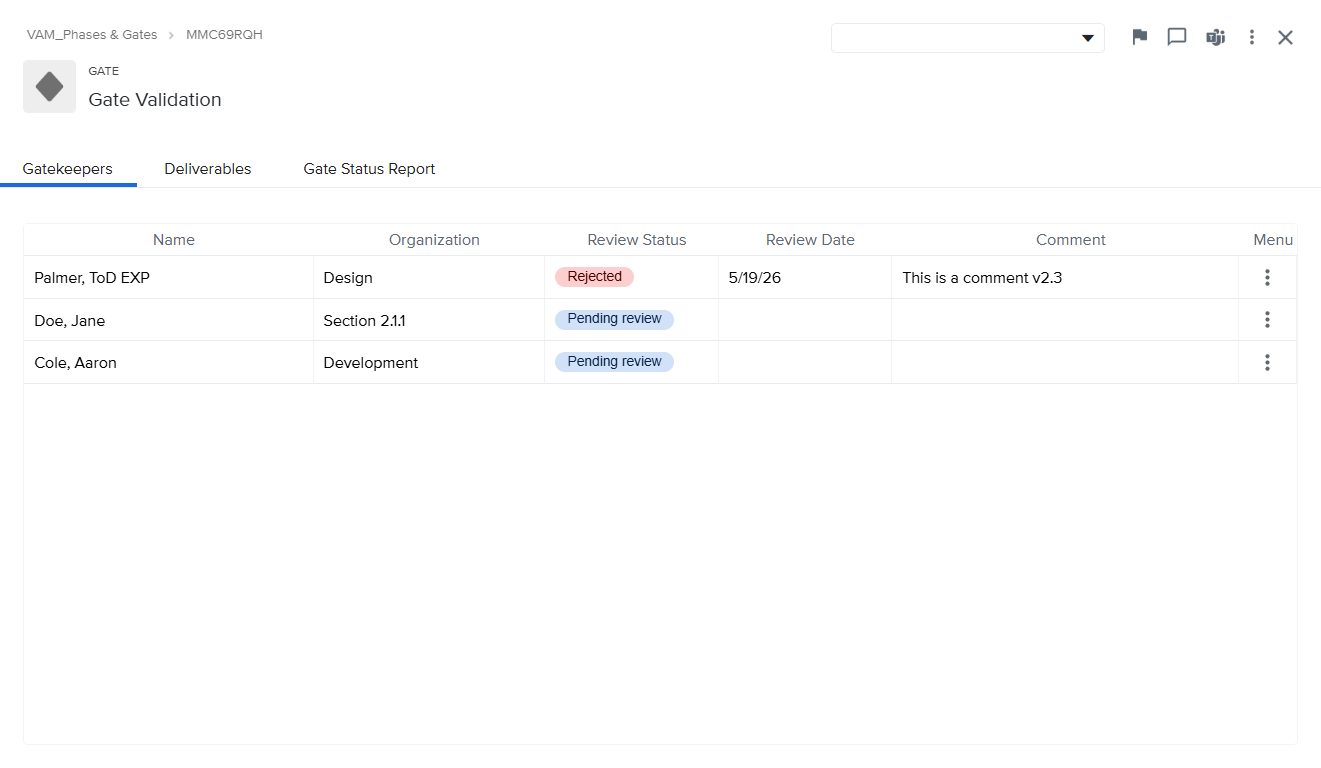This screenshot has width=1321, height=768.
Task: Click the Review Date column header
Action: tap(810, 240)
